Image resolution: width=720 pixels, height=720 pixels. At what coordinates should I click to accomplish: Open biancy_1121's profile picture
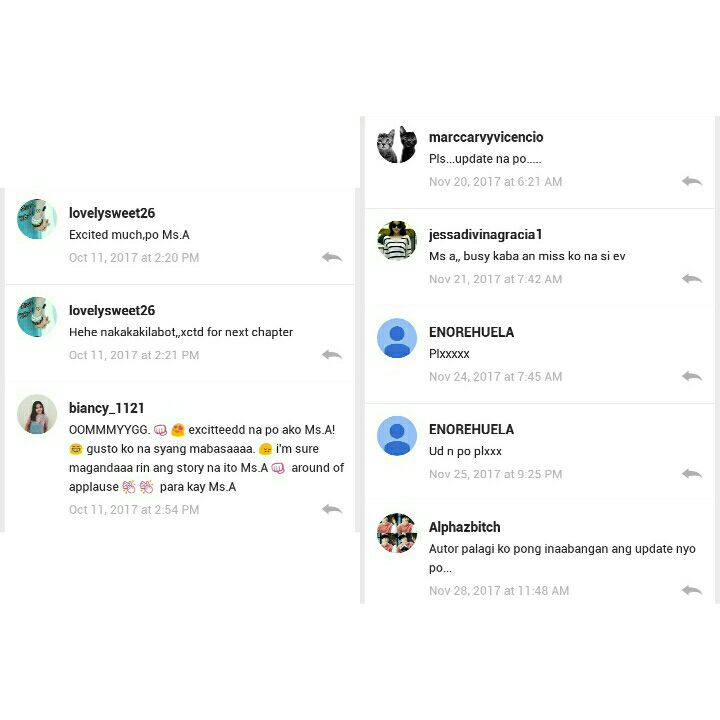tap(37, 414)
